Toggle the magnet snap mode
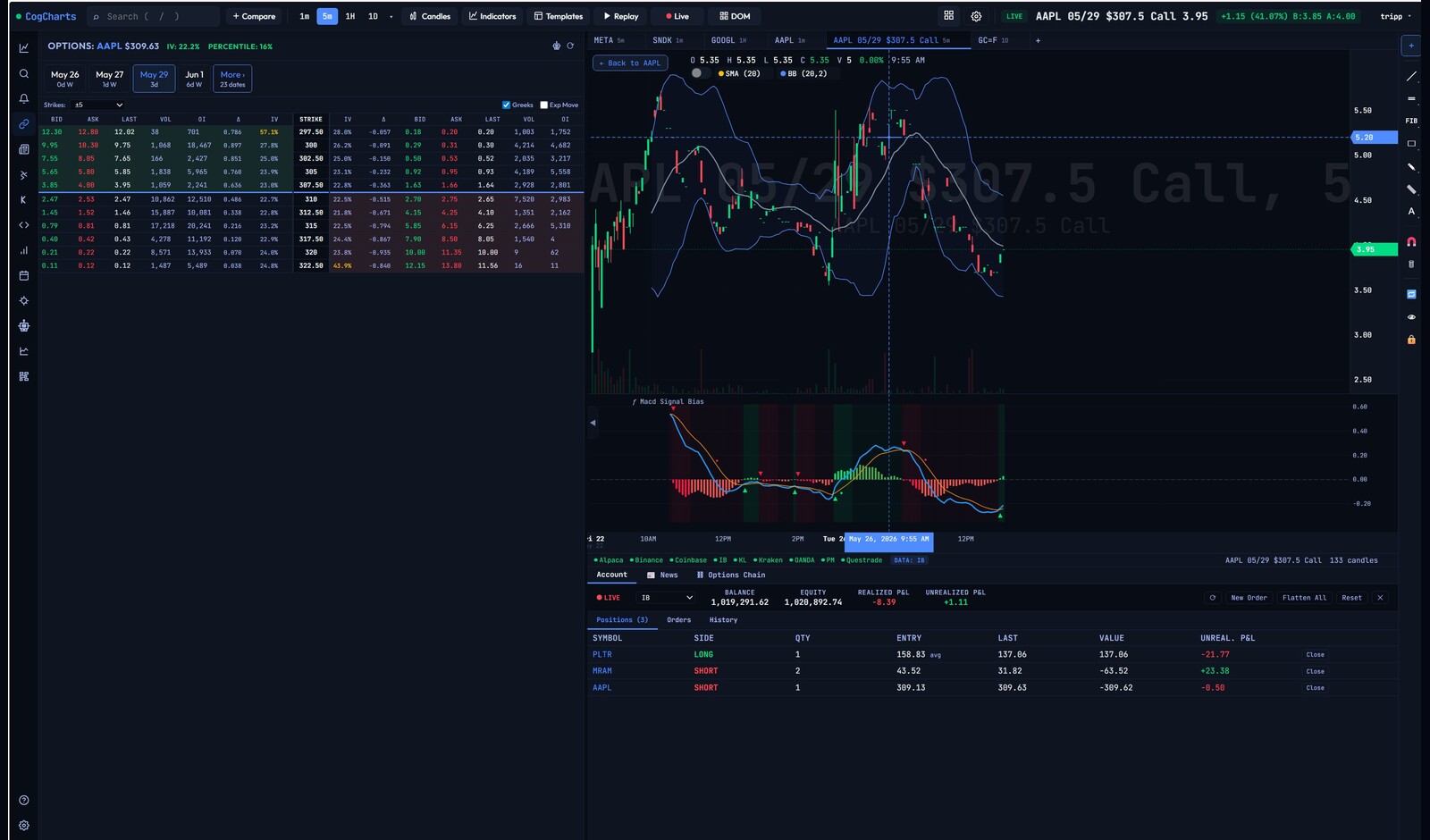The width and height of the screenshot is (1430, 840). coord(1411,241)
